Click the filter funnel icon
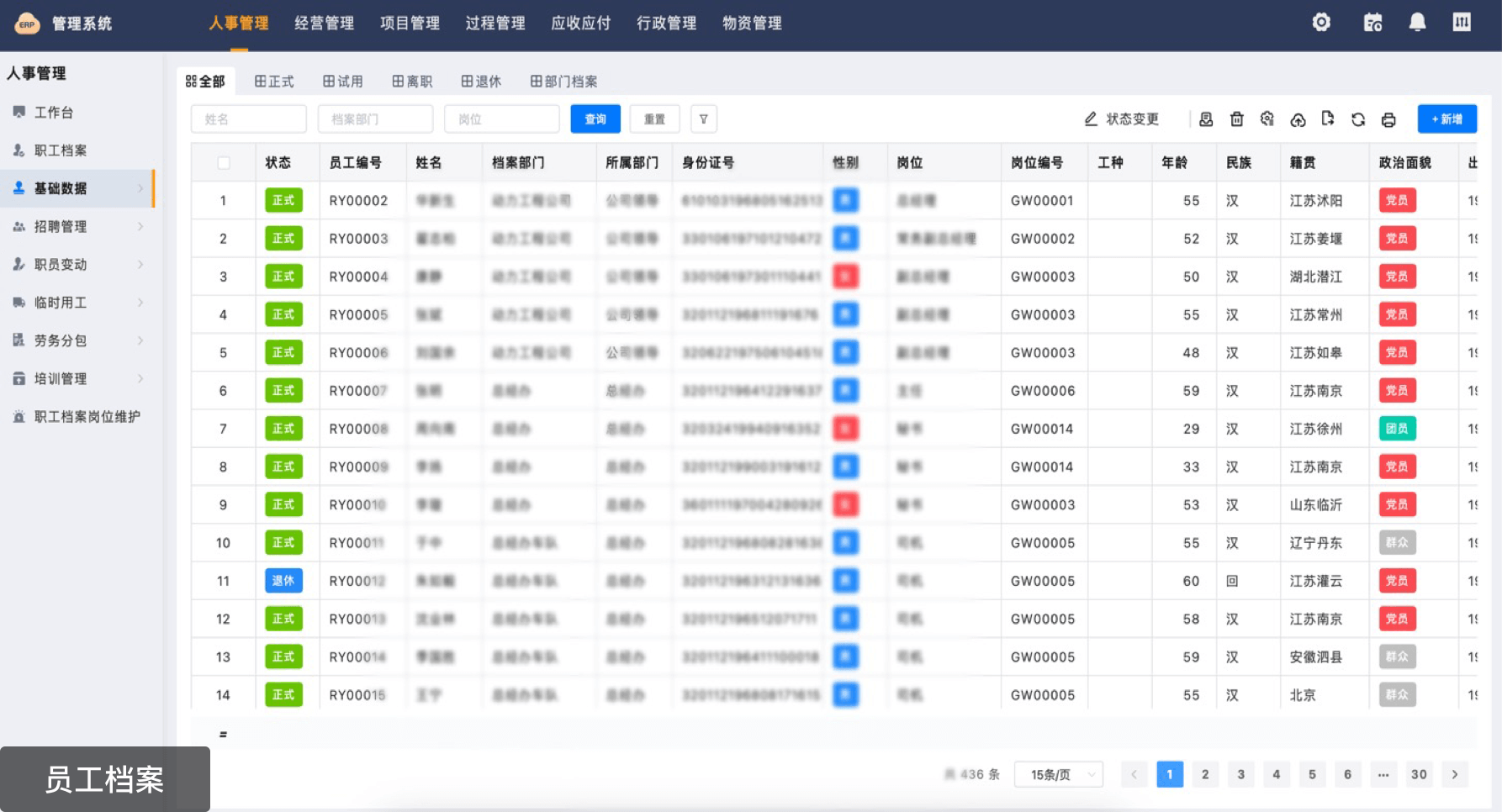Screen dimensions: 1502x812 [704, 119]
